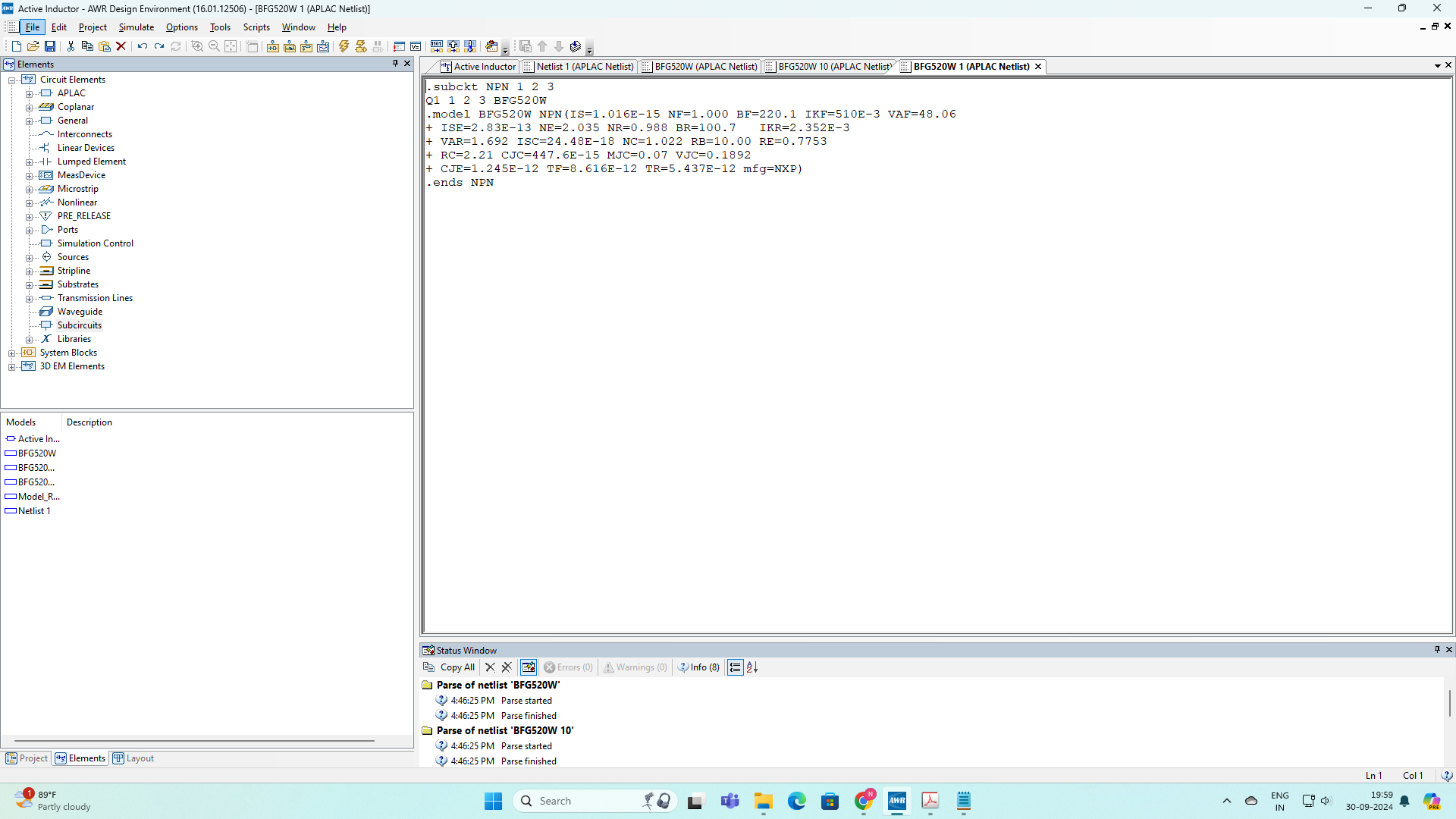The image size is (1456, 819).
Task: Click the Elements panel horizontal scrollbar
Action: pos(194,741)
